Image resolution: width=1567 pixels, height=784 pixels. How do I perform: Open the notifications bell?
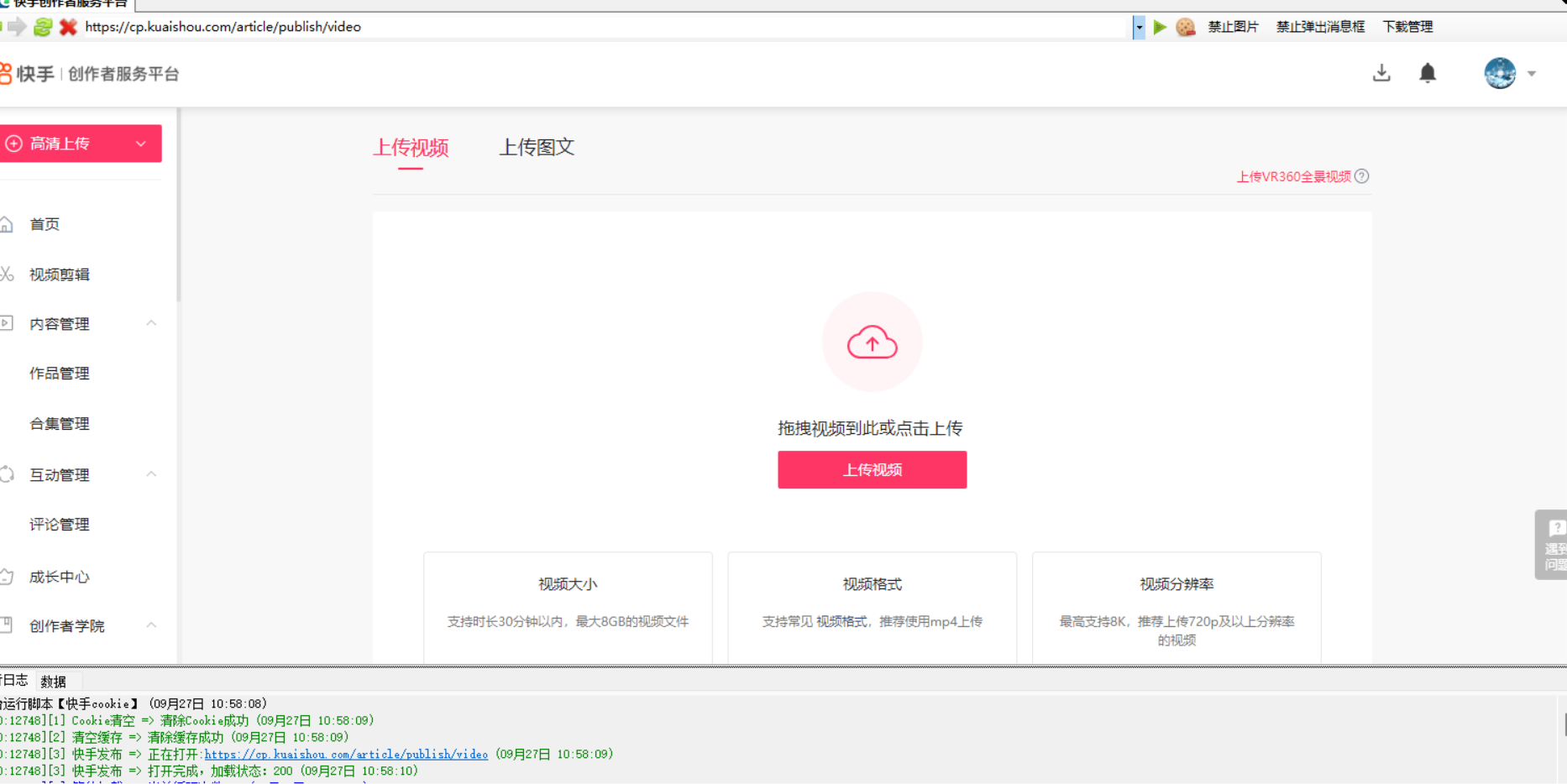pyautogui.click(x=1428, y=74)
